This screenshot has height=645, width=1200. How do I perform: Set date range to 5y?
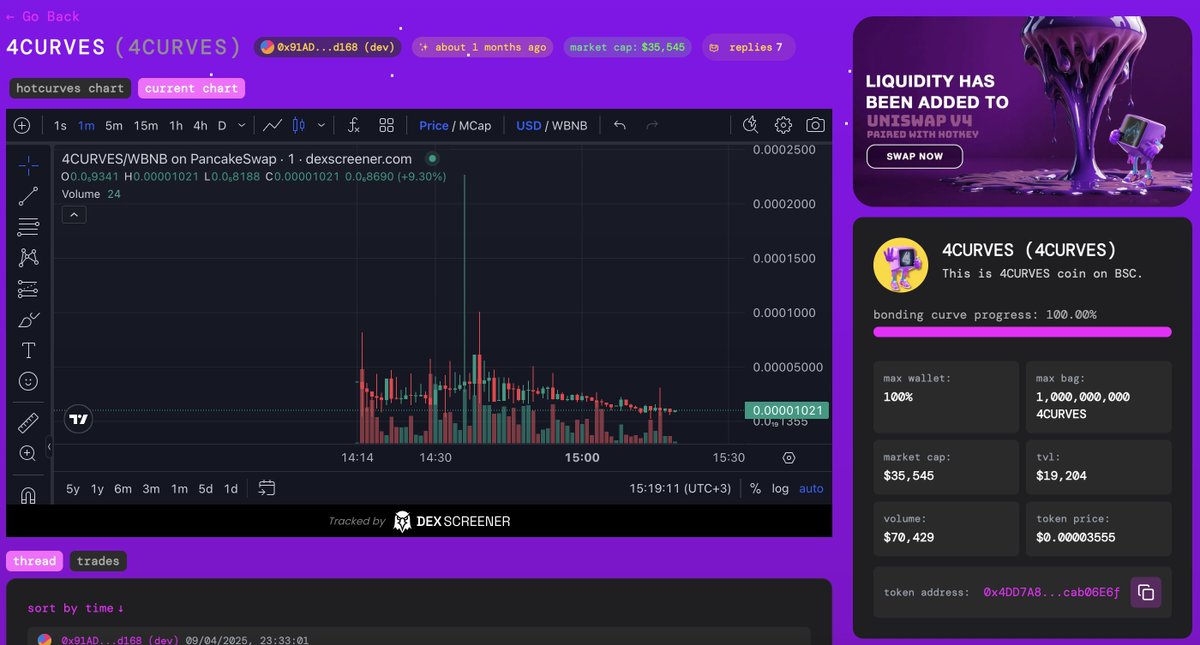click(x=73, y=489)
